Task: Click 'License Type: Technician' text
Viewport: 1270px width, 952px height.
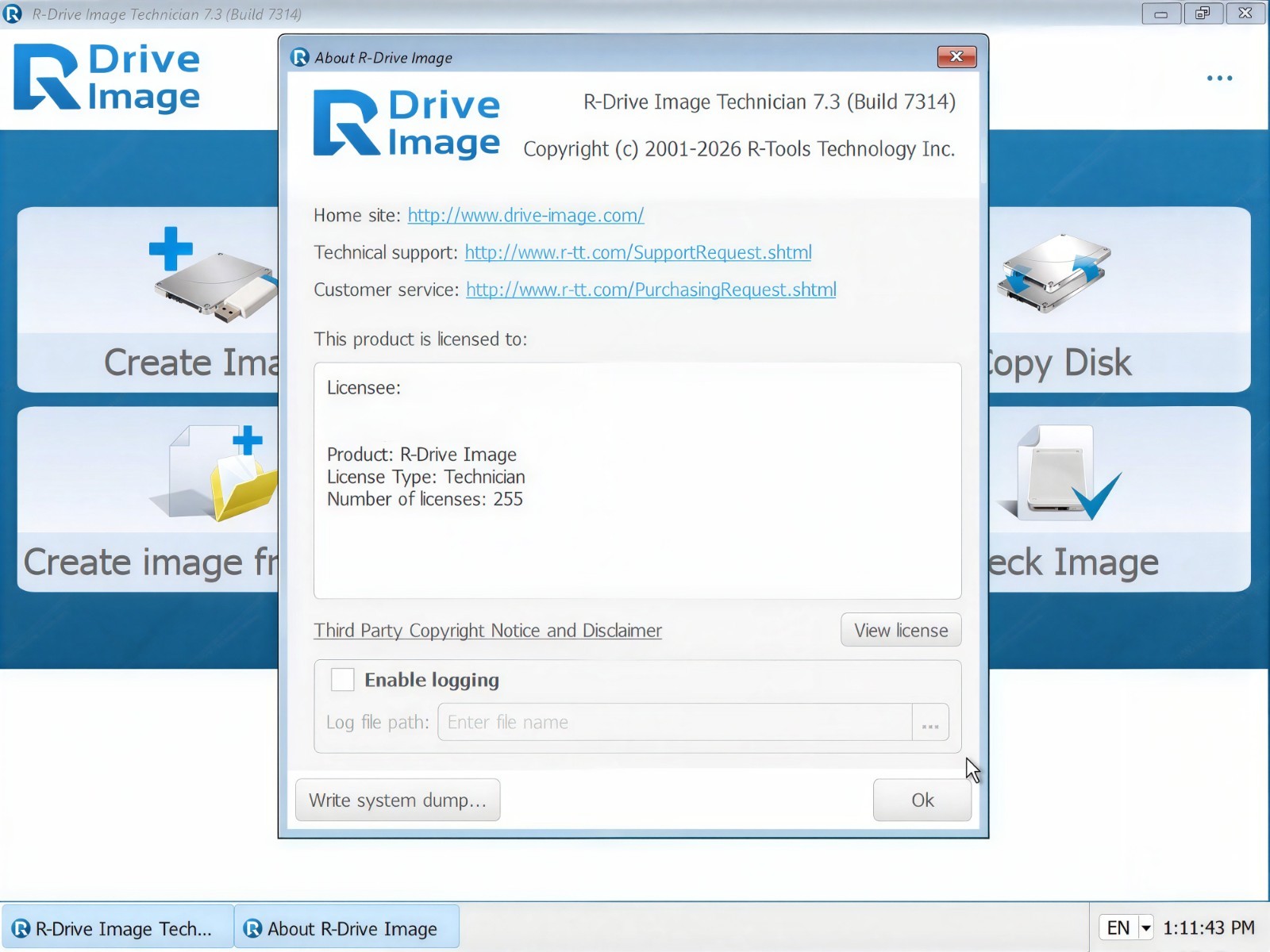Action: pyautogui.click(x=426, y=477)
